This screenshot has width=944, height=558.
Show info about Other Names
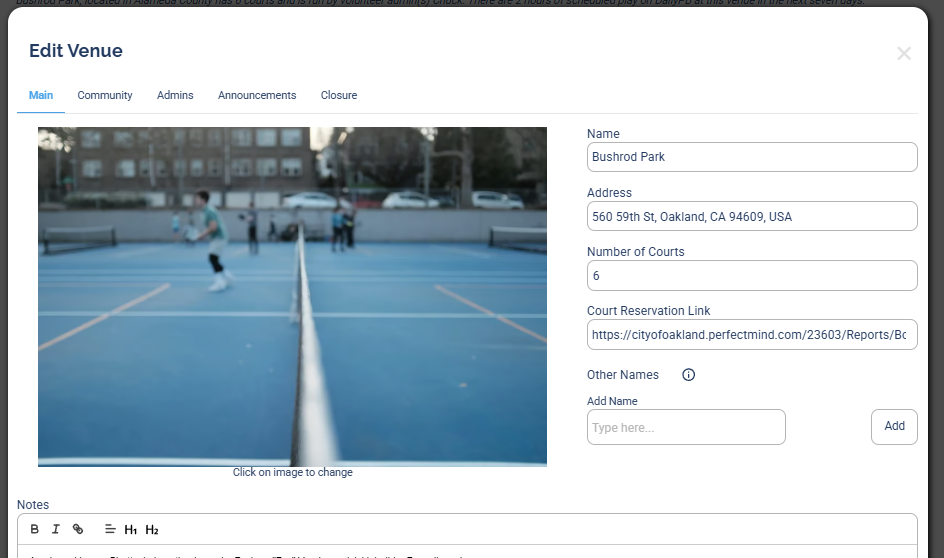point(688,375)
